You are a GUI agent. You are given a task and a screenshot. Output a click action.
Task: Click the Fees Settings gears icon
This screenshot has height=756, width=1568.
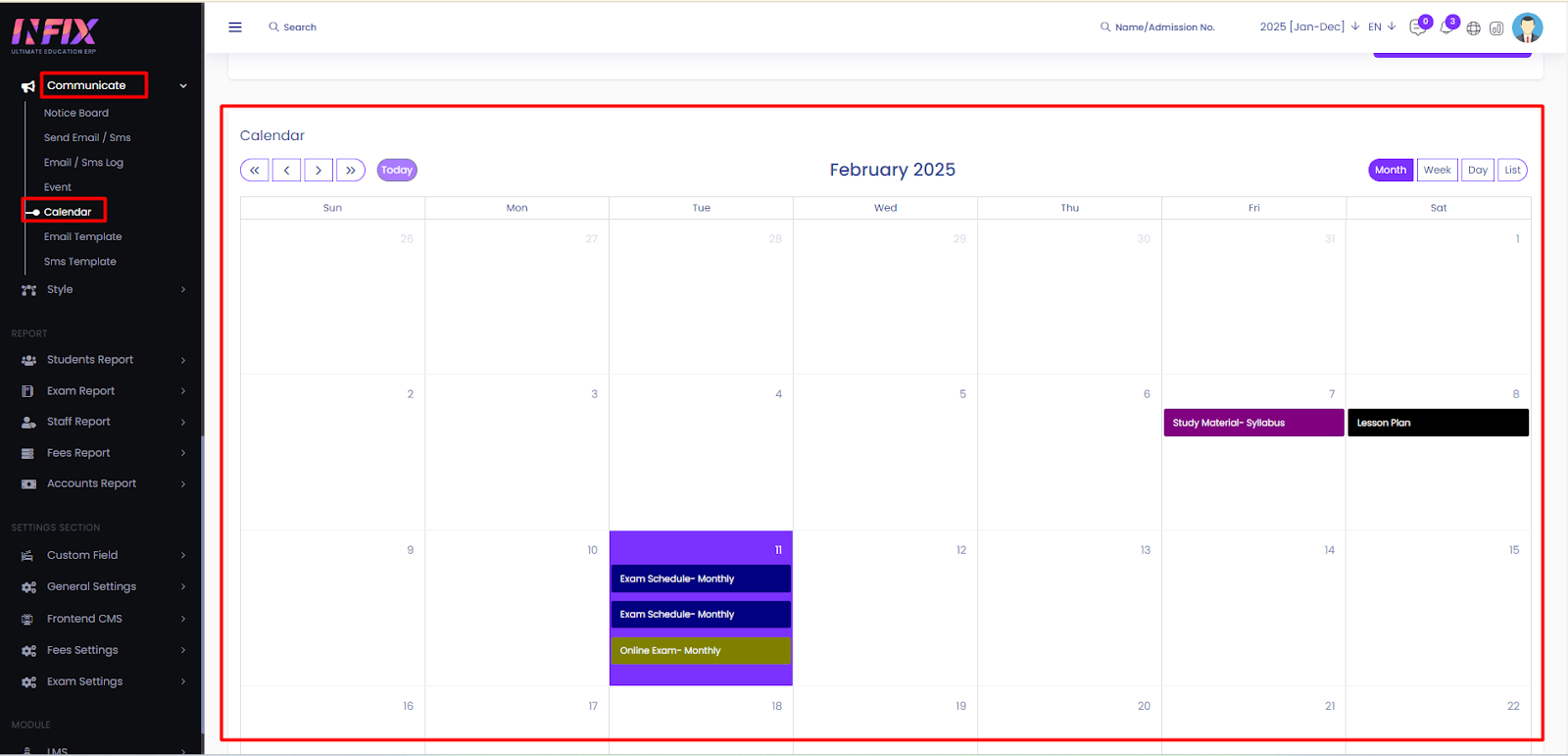pos(28,651)
